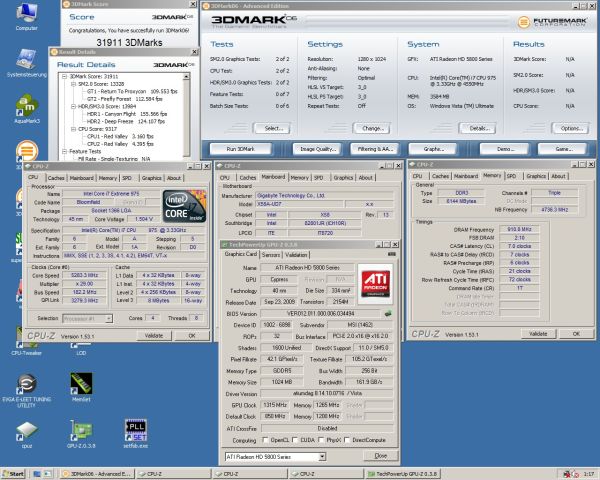Click the Game... button
The height and width of the screenshot is (480, 600).
(x=564, y=149)
